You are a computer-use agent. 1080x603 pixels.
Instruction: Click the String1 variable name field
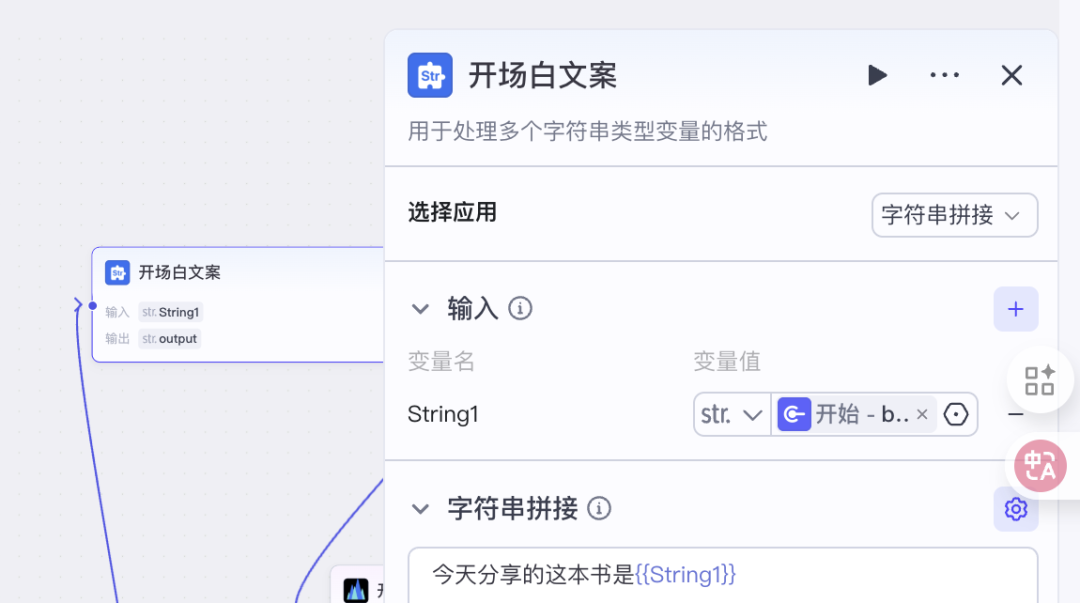pyautogui.click(x=444, y=414)
